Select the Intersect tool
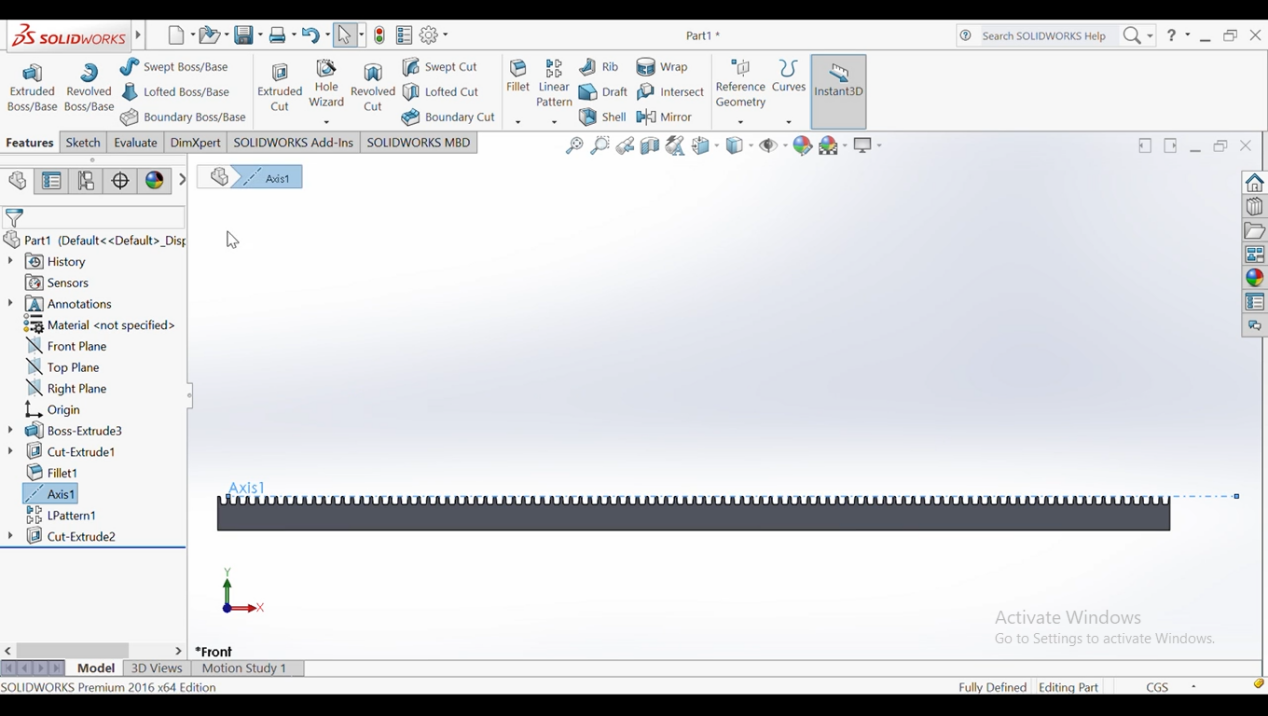Viewport: 1268px width, 716px height. pyautogui.click(x=671, y=92)
